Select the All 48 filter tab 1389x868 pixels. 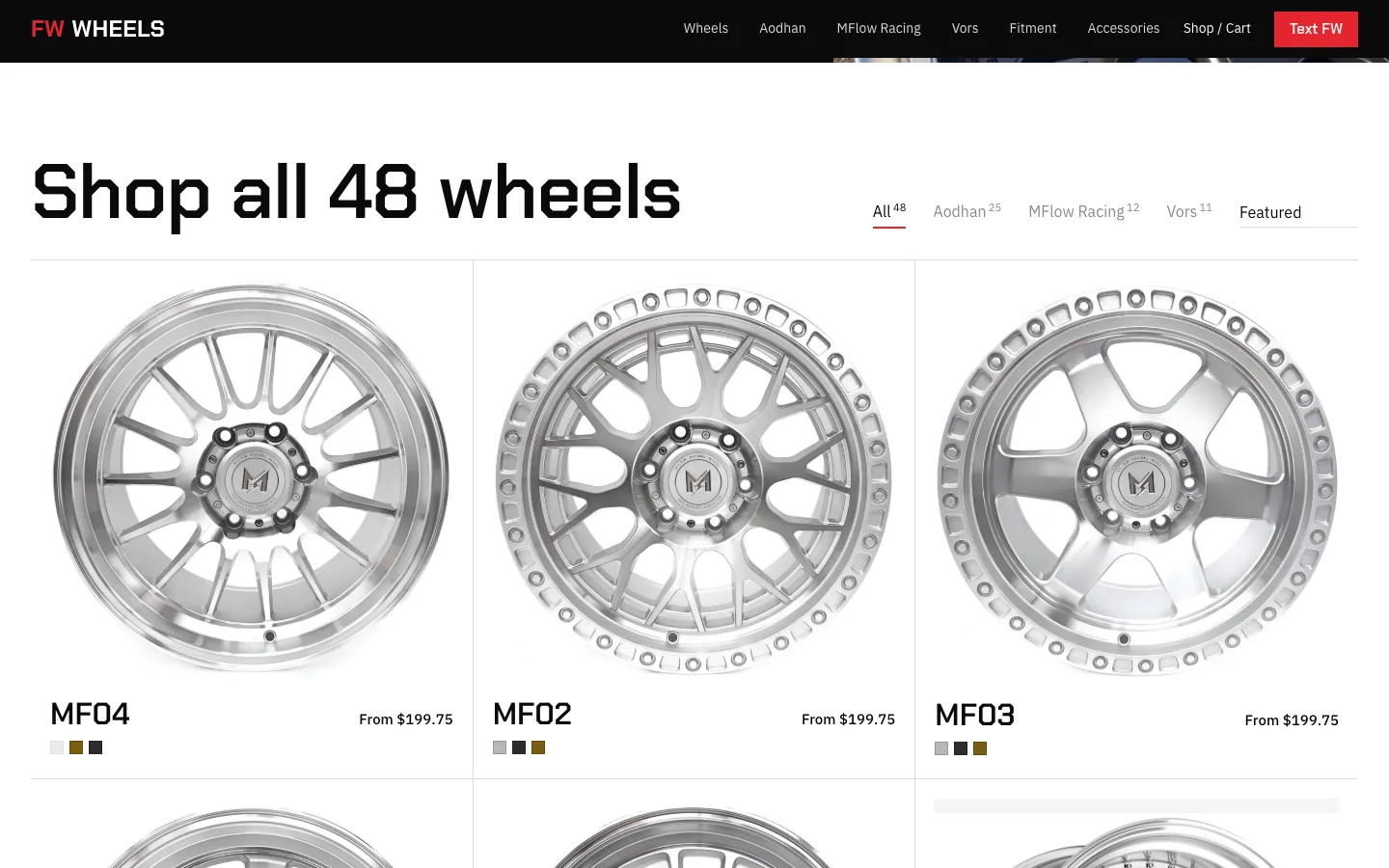point(889,212)
